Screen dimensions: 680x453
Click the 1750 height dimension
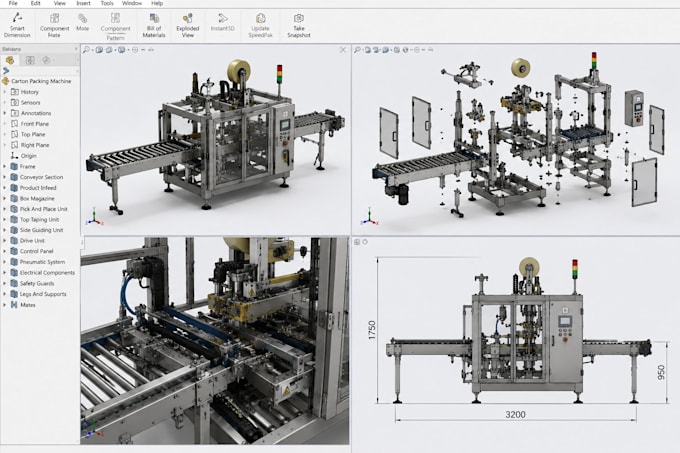pyautogui.click(x=372, y=330)
